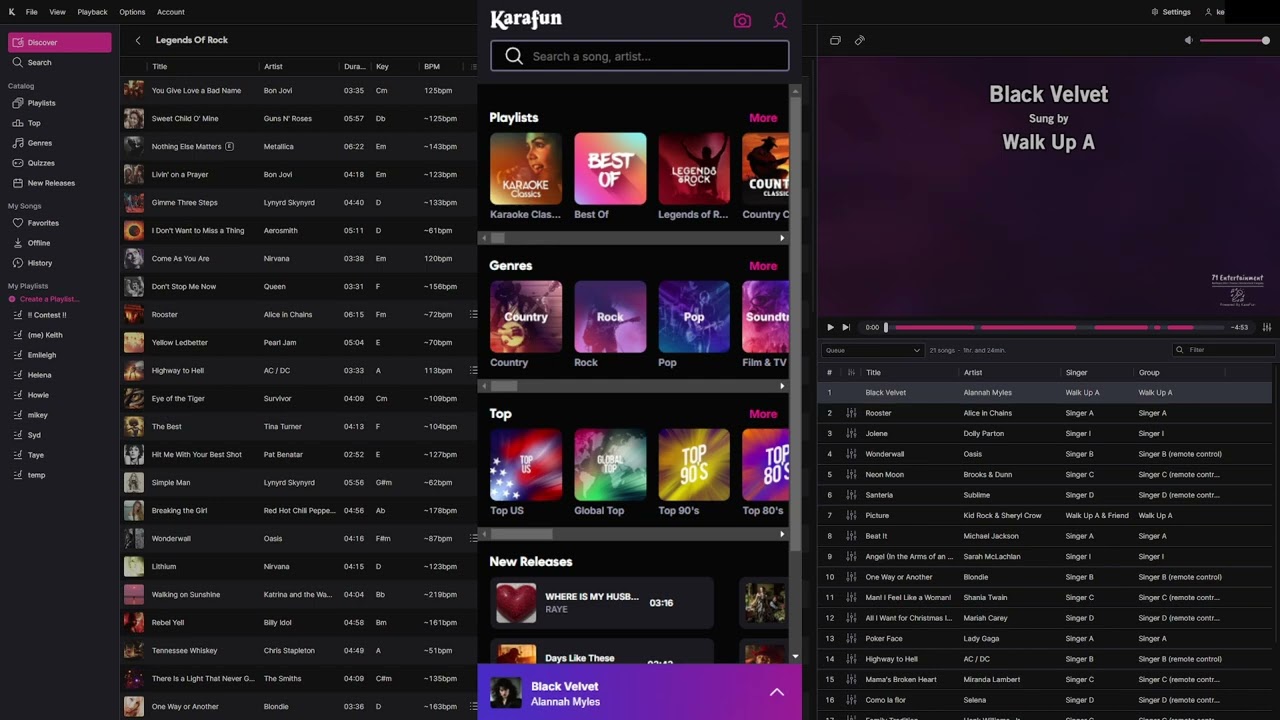Sort the queue by the Singer column header
Image resolution: width=1280 pixels, height=720 pixels.
(x=1077, y=372)
